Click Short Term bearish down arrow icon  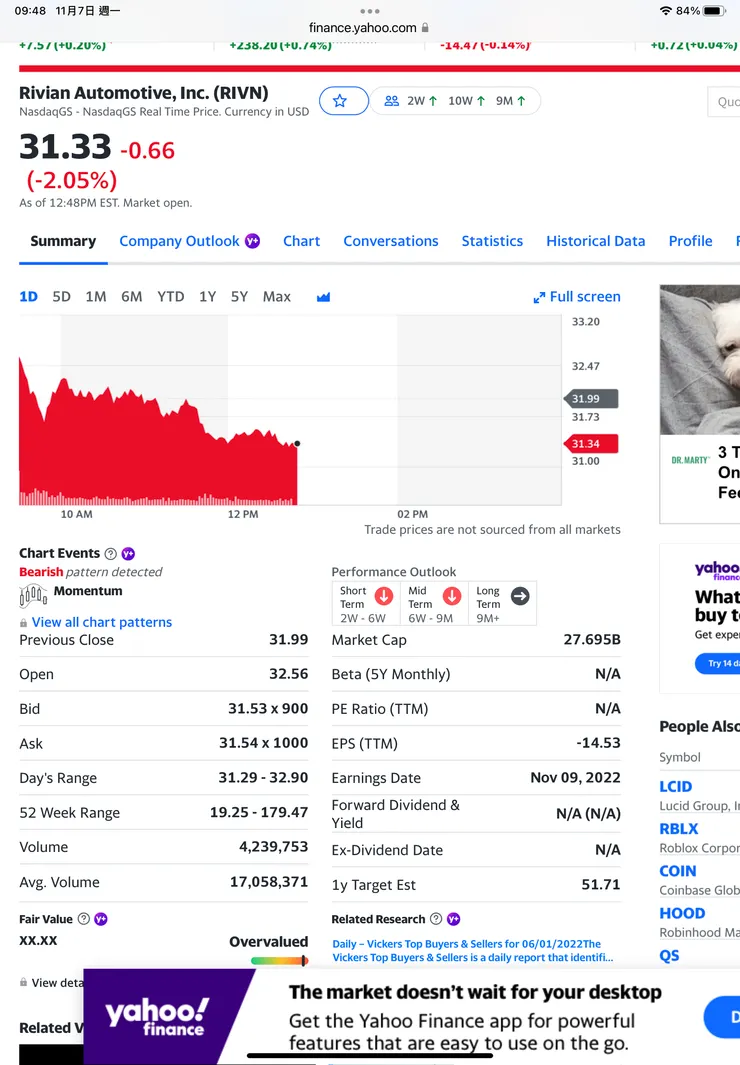pyautogui.click(x=384, y=596)
